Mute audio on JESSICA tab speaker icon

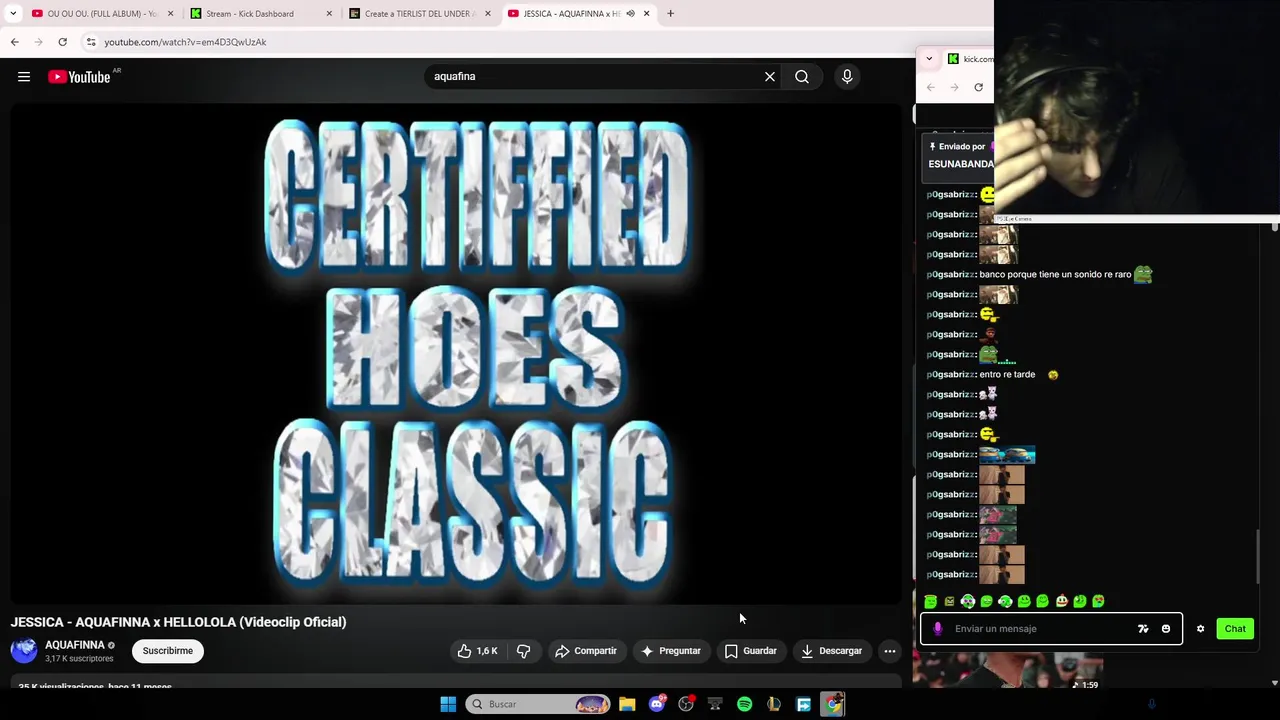[x=630, y=13]
